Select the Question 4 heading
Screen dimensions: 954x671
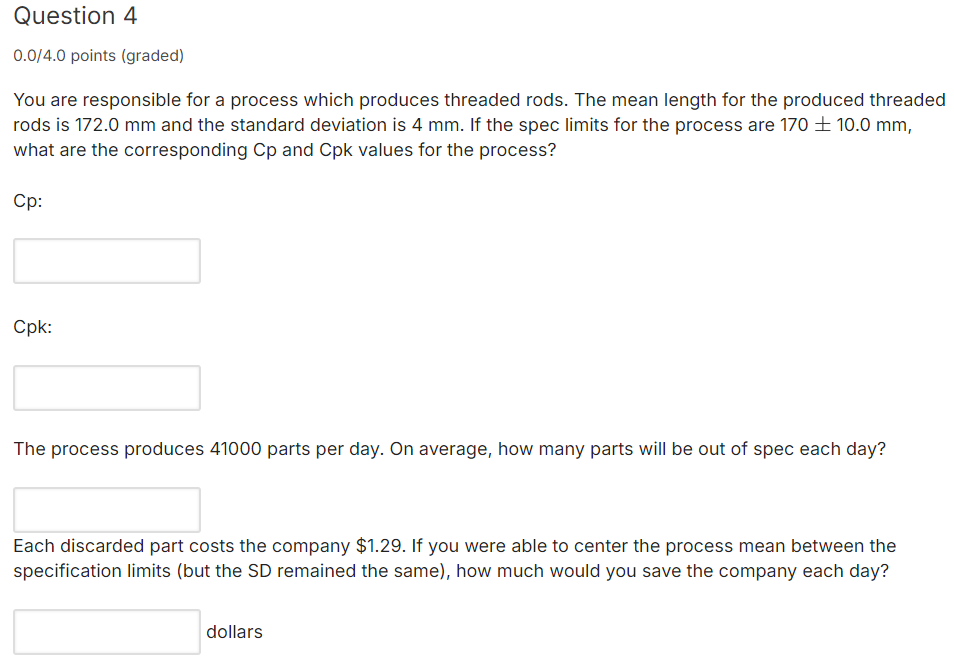coord(75,16)
